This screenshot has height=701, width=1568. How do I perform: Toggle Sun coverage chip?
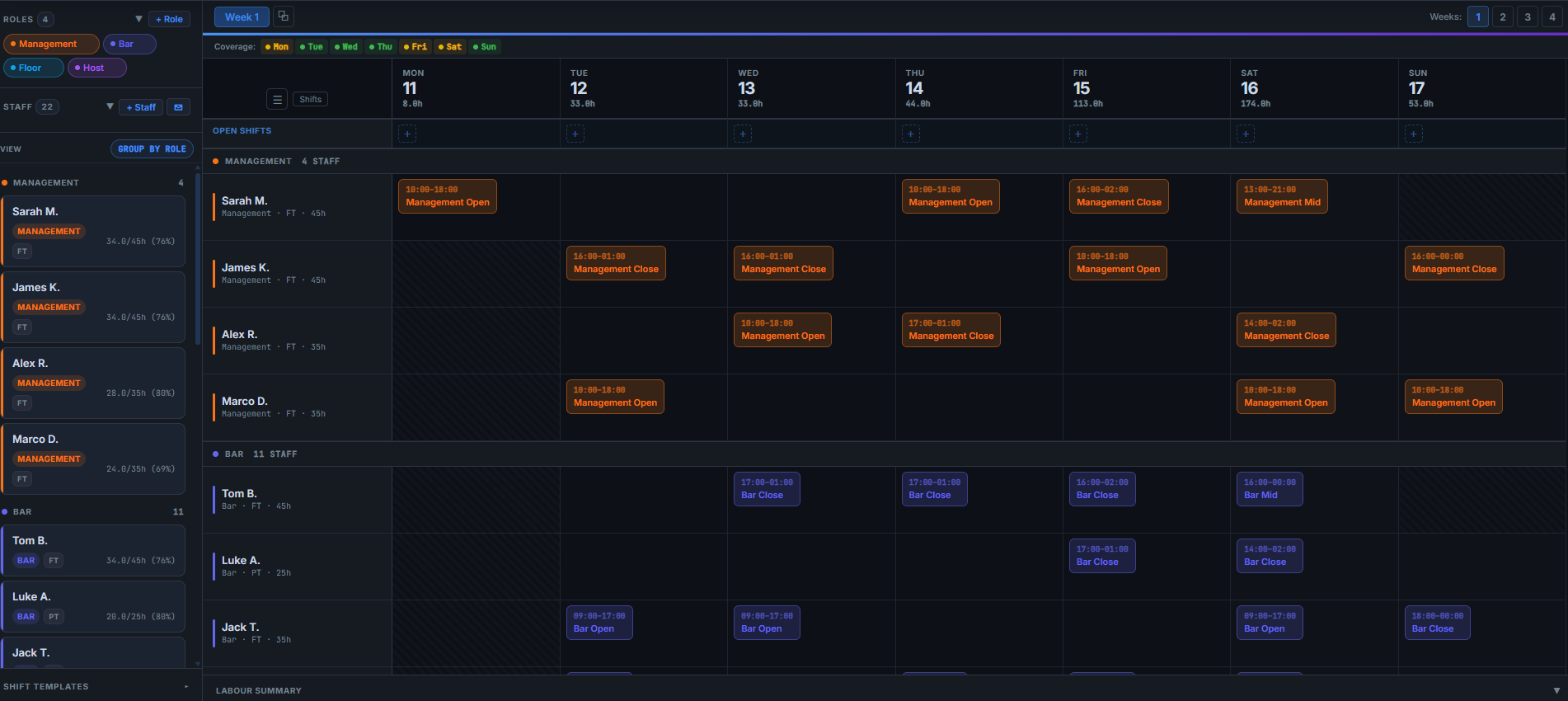[485, 47]
